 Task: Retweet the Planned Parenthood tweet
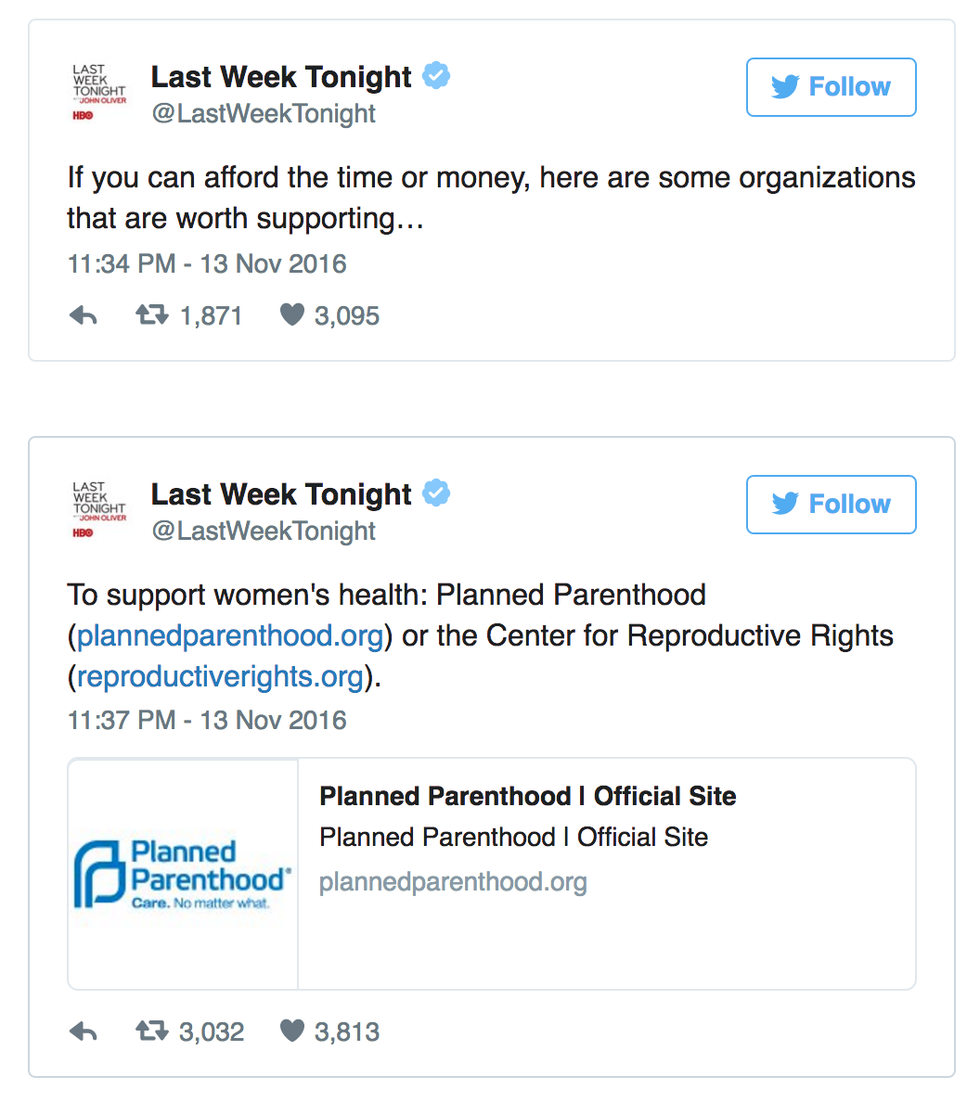(153, 1032)
